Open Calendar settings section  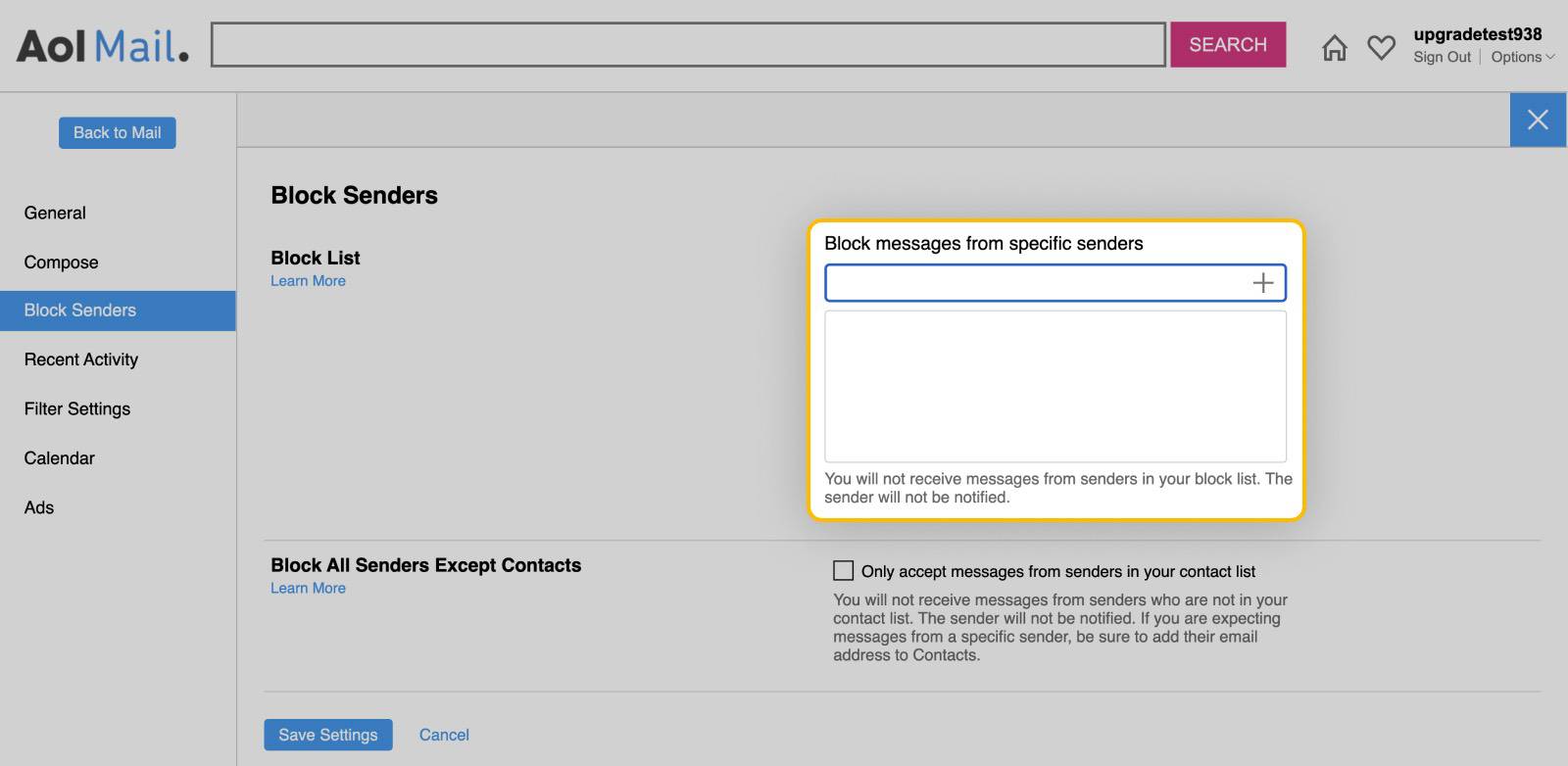[60, 457]
